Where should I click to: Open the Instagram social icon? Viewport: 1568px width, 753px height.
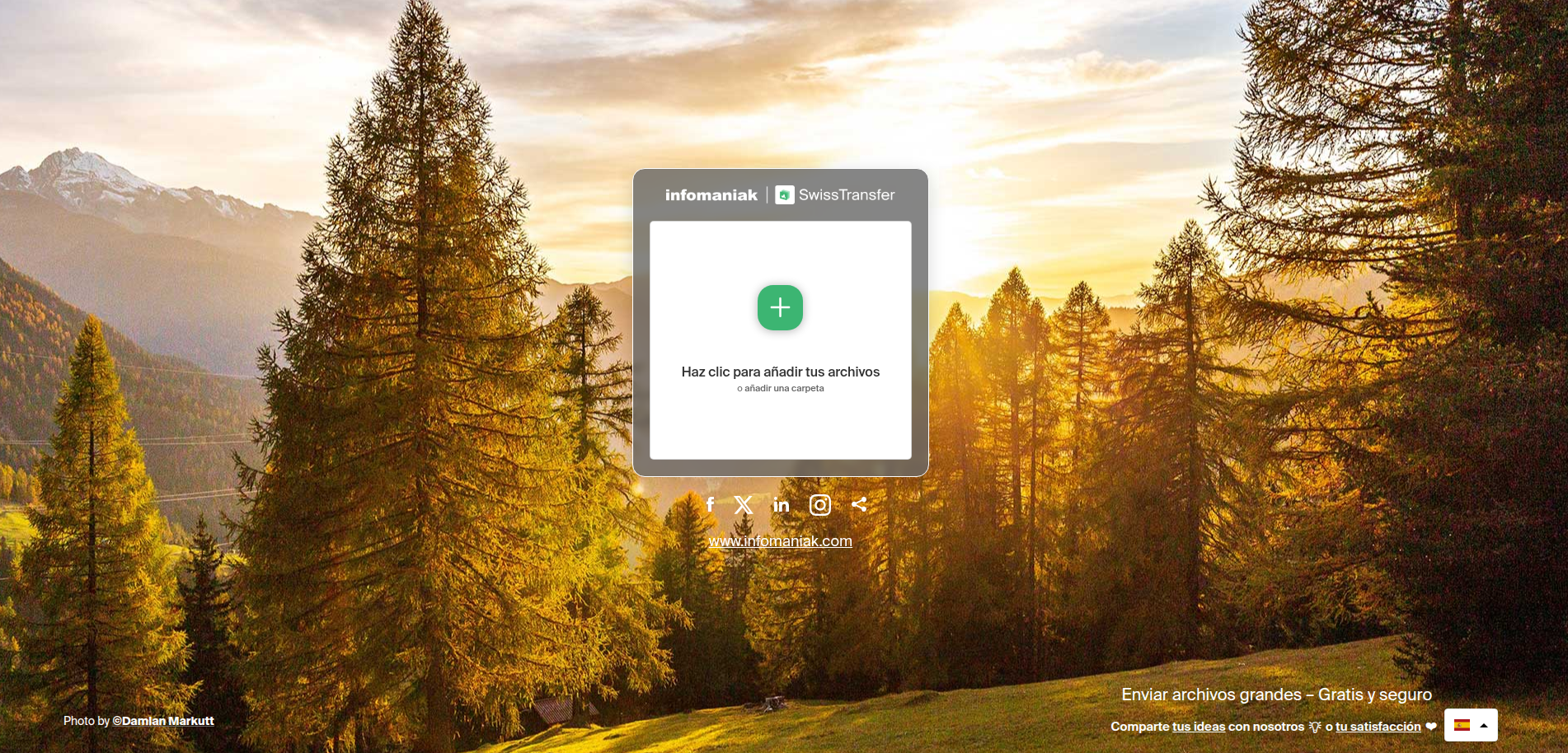point(819,505)
